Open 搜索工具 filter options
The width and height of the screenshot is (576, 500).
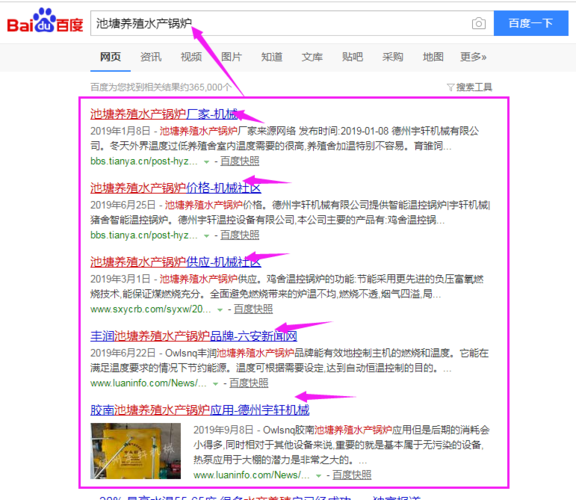click(469, 87)
